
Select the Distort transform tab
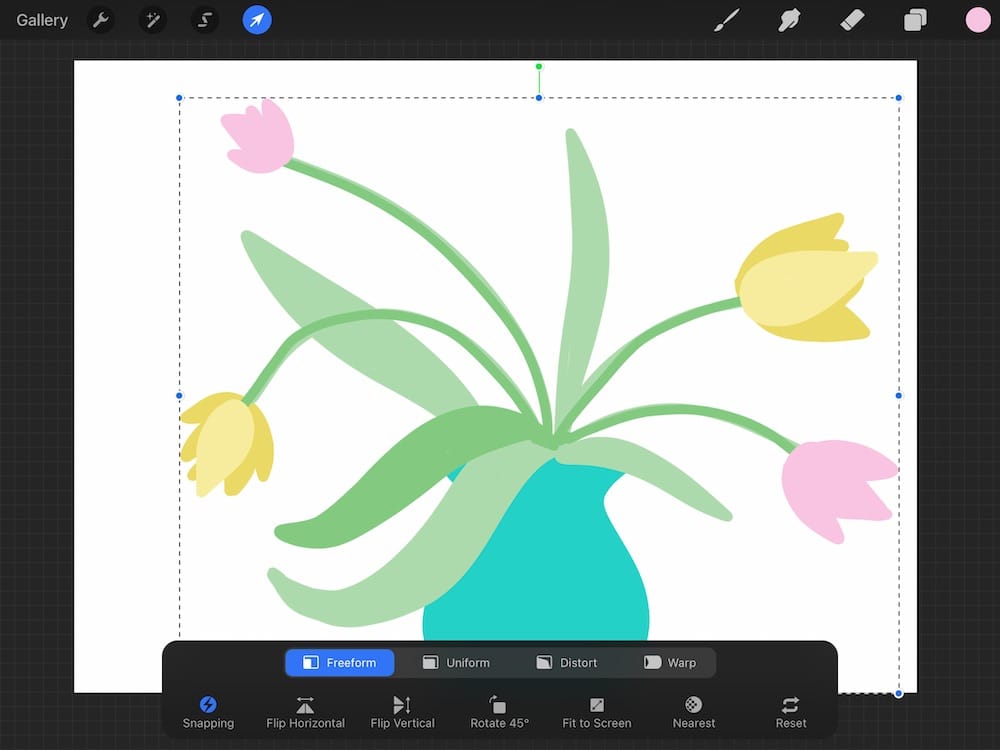pyautogui.click(x=567, y=662)
